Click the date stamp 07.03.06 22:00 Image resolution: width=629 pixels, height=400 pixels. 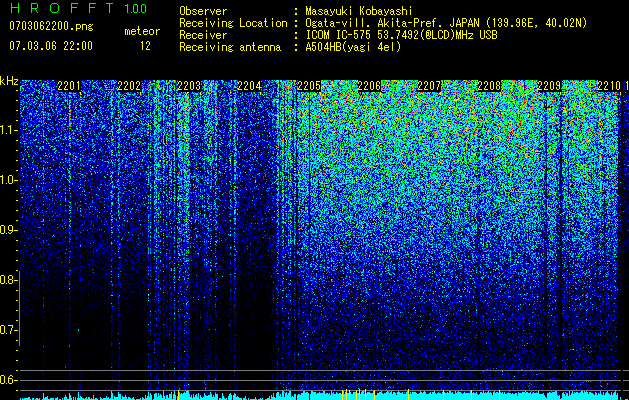pos(51,46)
